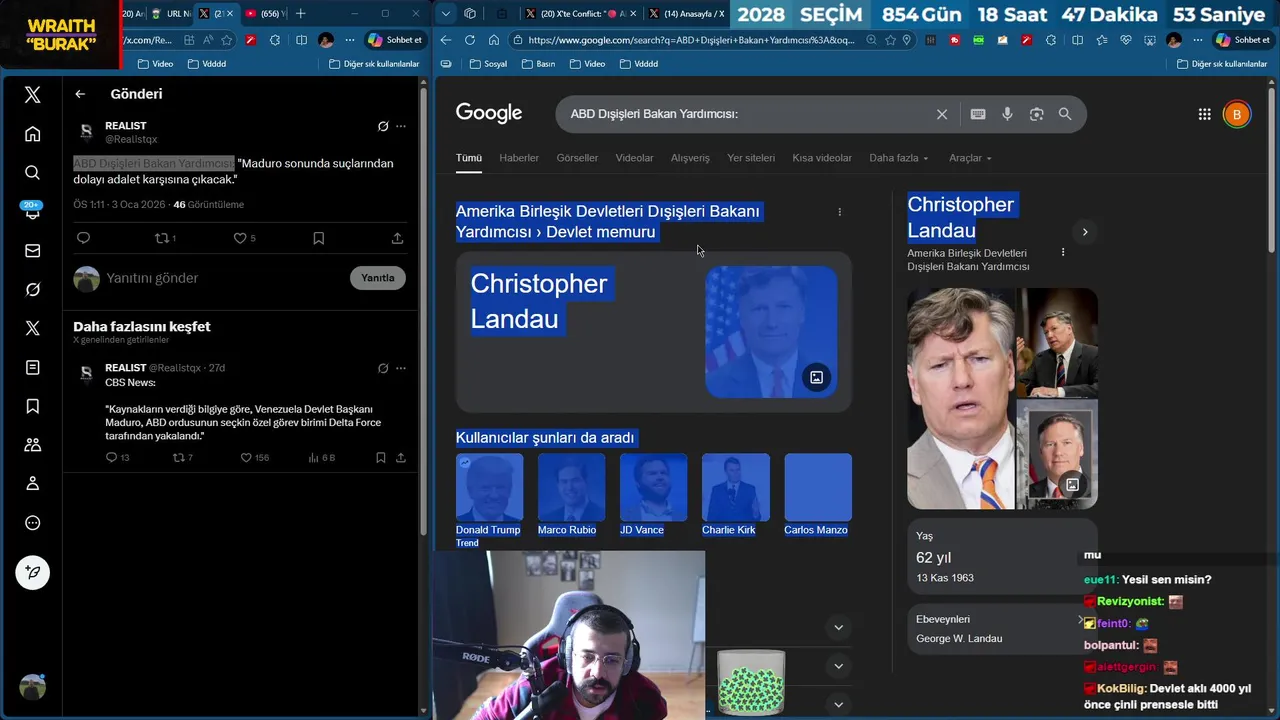The width and height of the screenshot is (1280, 720).
Task: Click the Grok icon on the CBS News post
Action: [383, 368]
